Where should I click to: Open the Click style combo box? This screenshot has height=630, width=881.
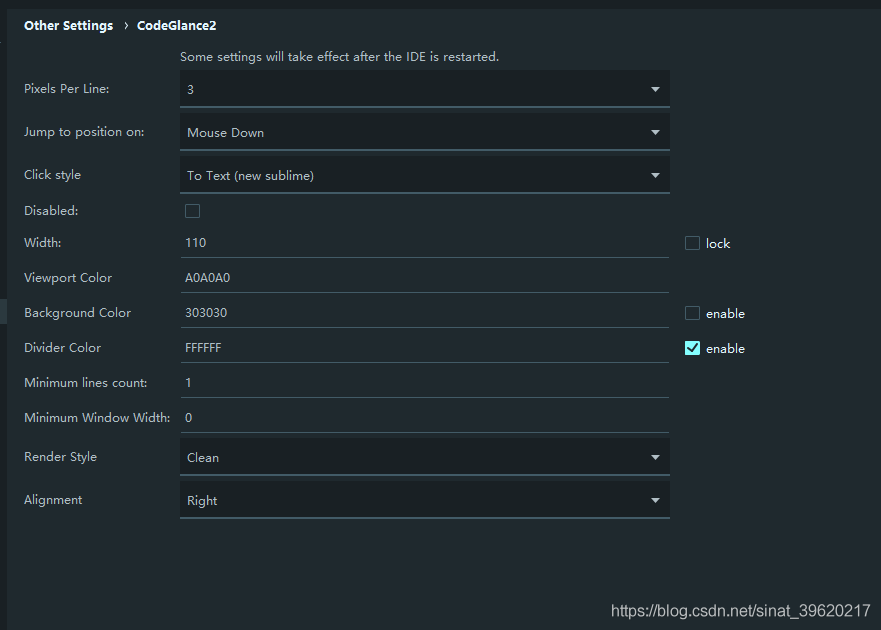click(x=425, y=175)
